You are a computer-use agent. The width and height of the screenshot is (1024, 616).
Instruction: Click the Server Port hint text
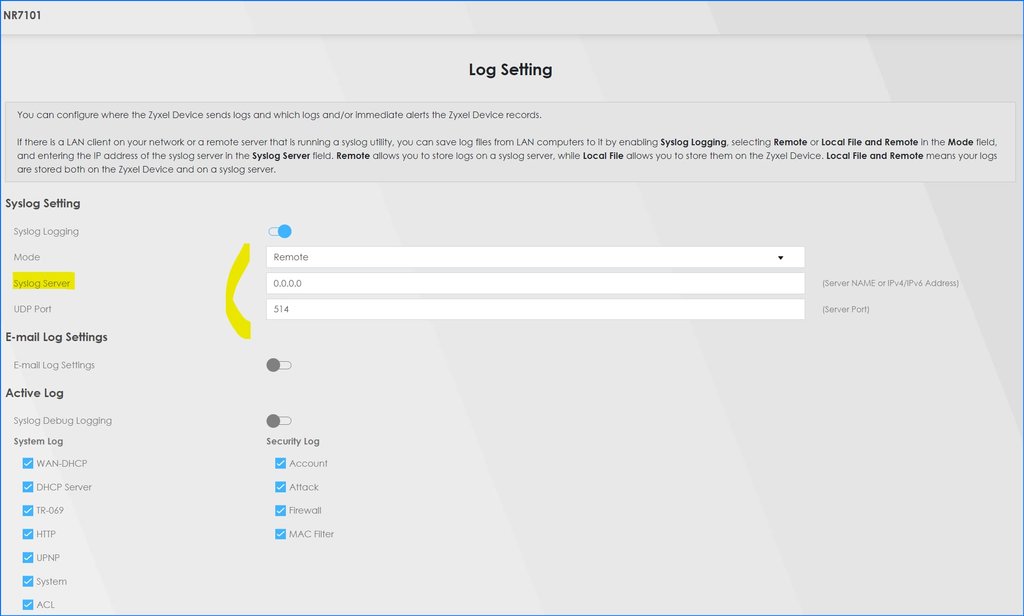click(x=846, y=309)
